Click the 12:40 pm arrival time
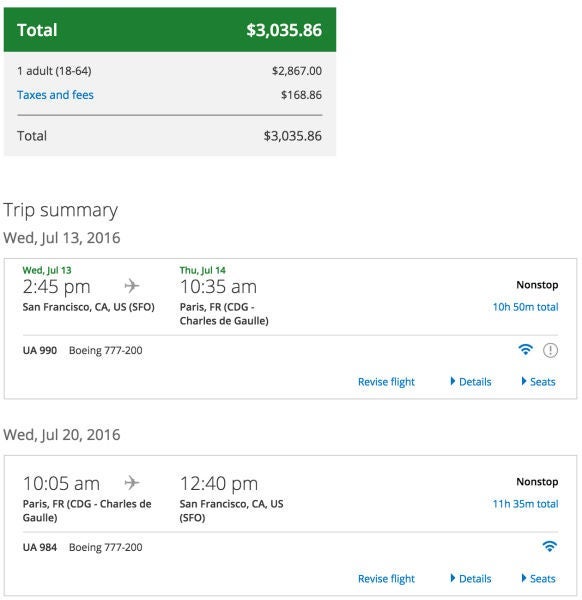Image resolution: width=582 pixels, height=600 pixels. click(x=219, y=483)
